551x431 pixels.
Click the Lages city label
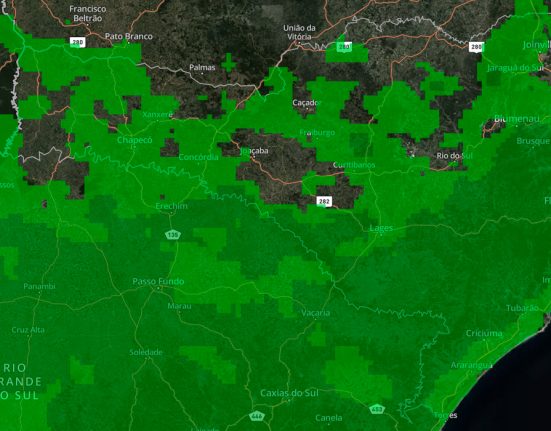pos(381,228)
